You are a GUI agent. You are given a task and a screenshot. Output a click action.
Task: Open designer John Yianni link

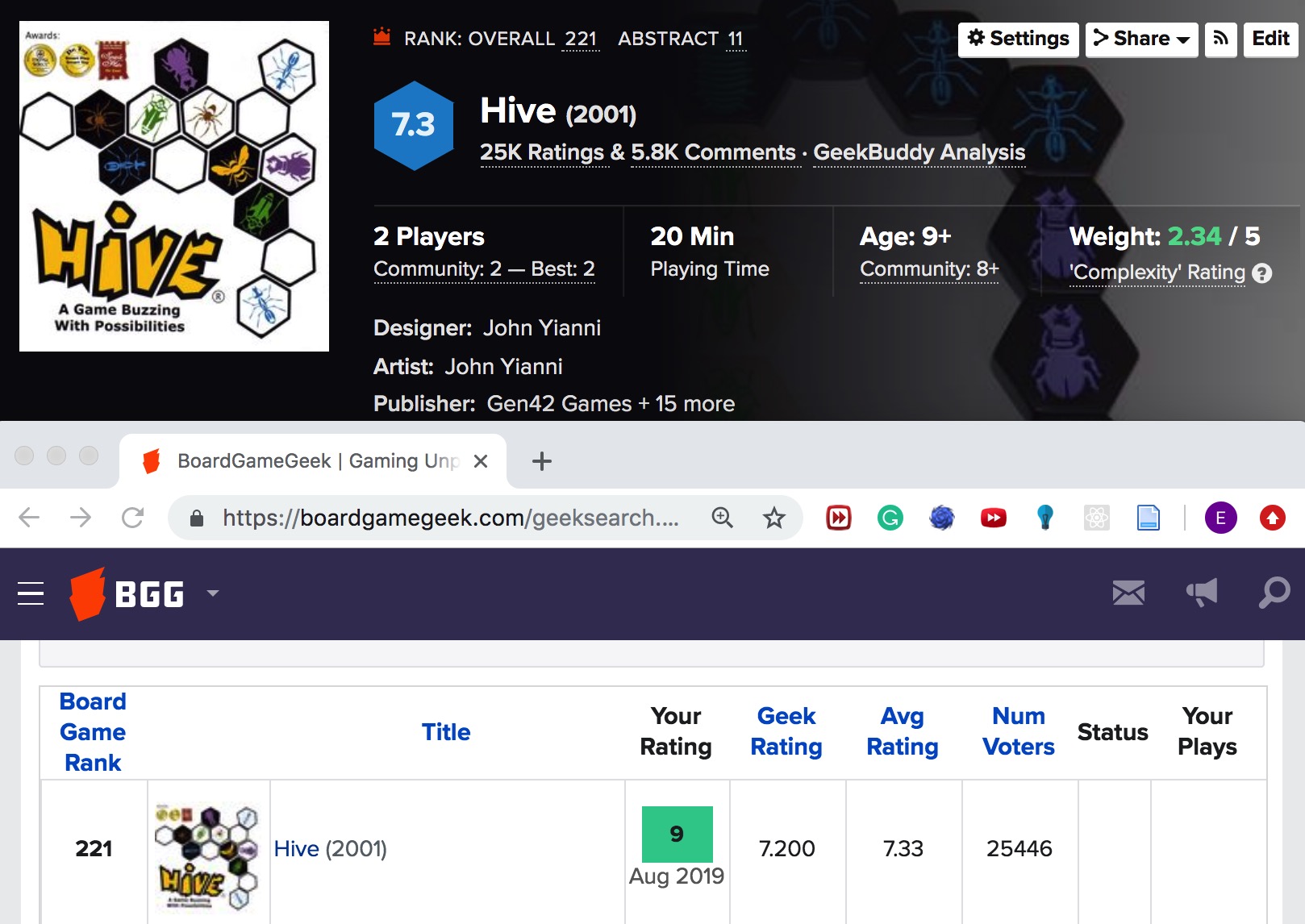pyautogui.click(x=542, y=328)
